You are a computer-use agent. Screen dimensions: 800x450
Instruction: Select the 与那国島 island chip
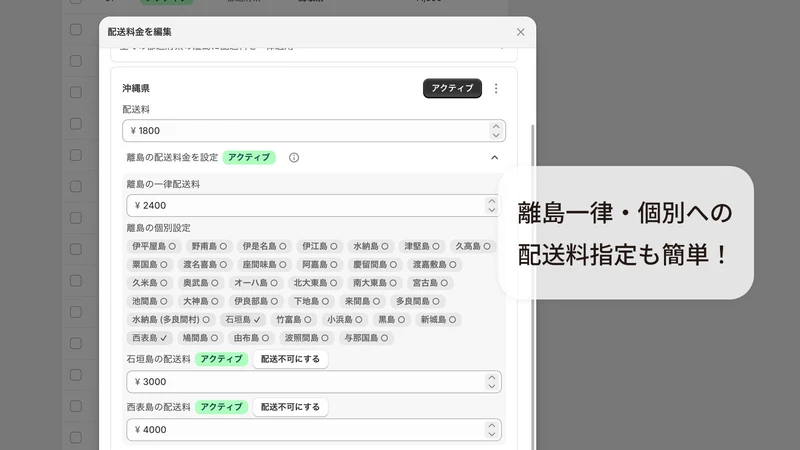coord(366,338)
